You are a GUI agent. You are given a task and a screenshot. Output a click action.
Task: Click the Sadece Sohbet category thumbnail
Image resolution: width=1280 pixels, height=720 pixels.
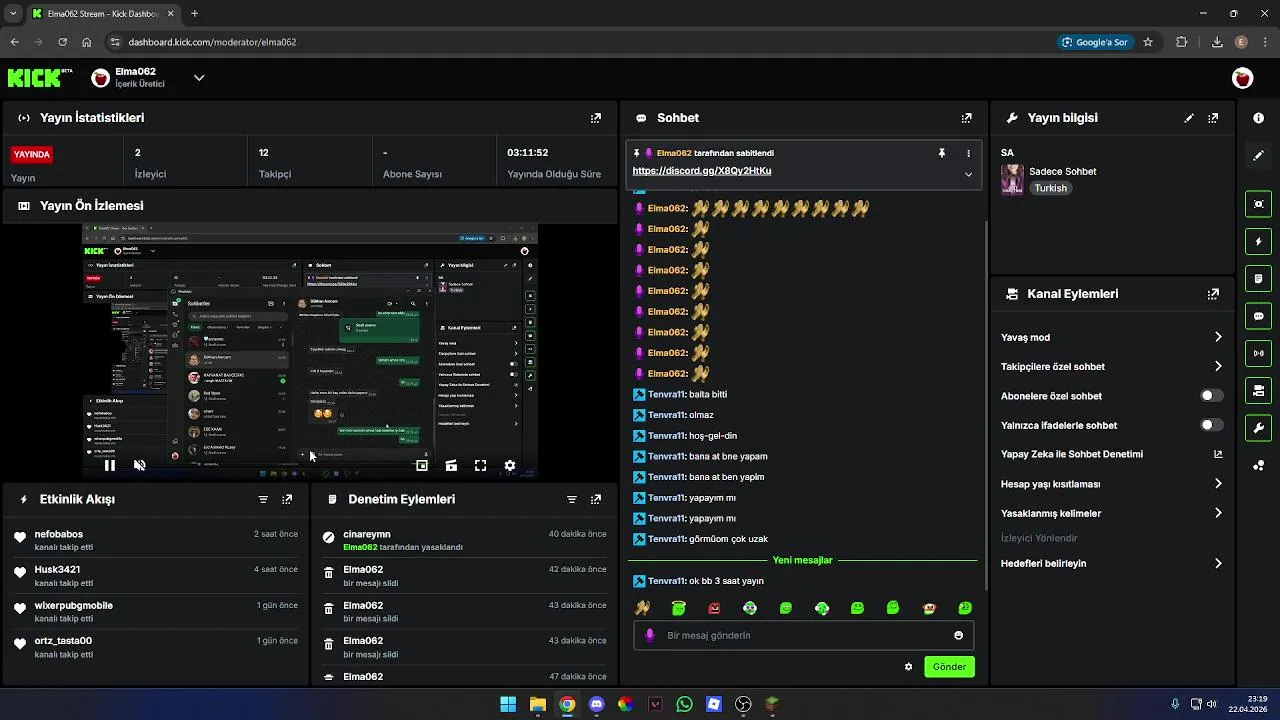tap(1012, 179)
